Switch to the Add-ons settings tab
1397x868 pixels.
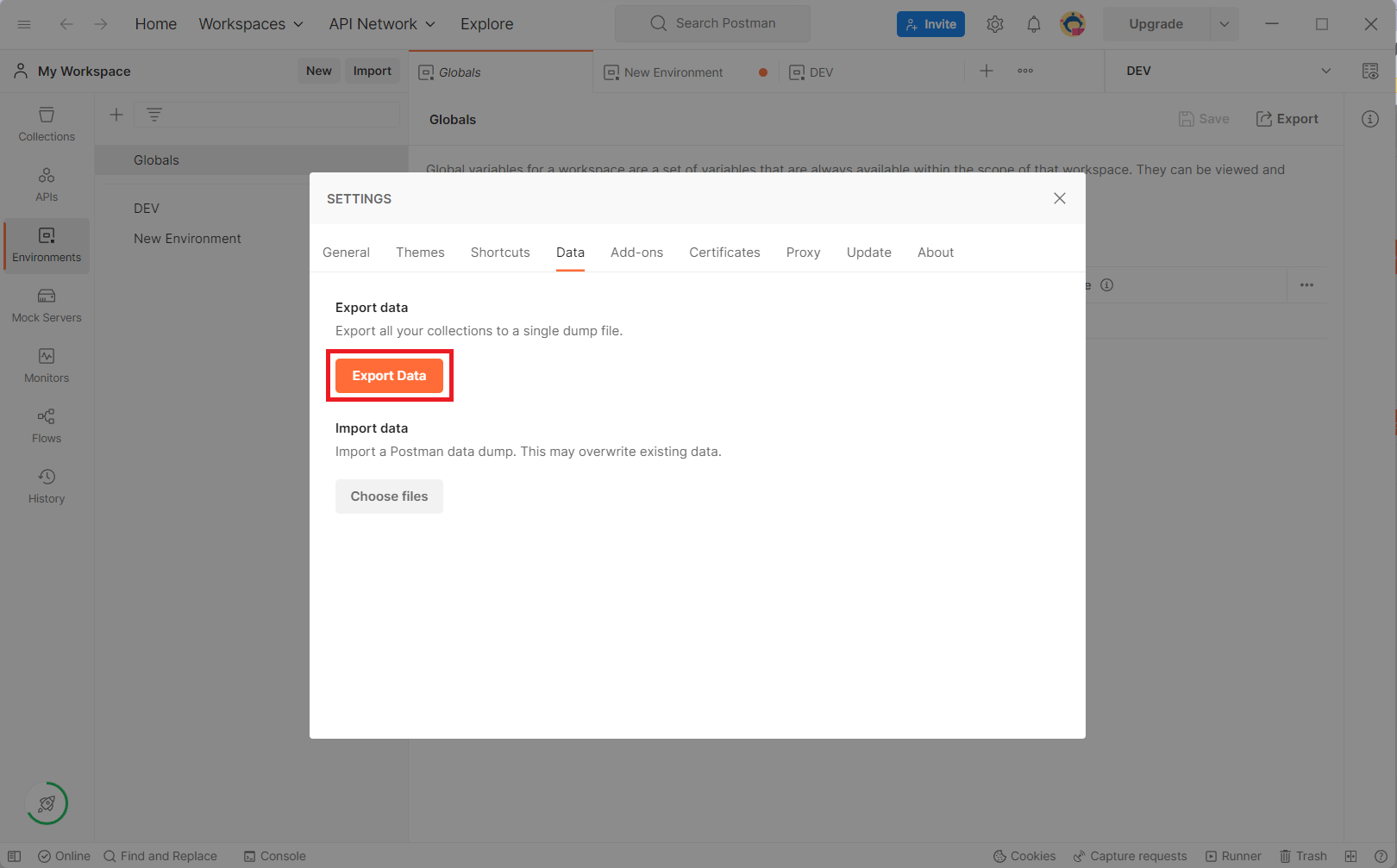(x=636, y=253)
